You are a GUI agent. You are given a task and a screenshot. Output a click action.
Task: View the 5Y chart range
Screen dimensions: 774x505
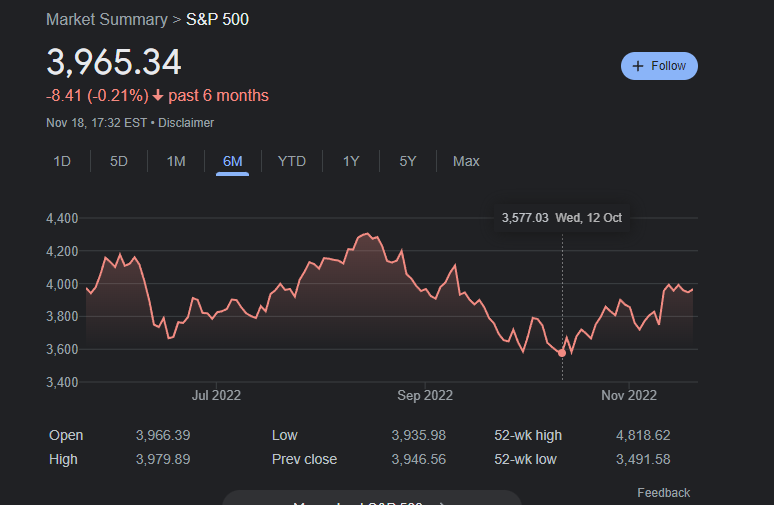pos(408,161)
